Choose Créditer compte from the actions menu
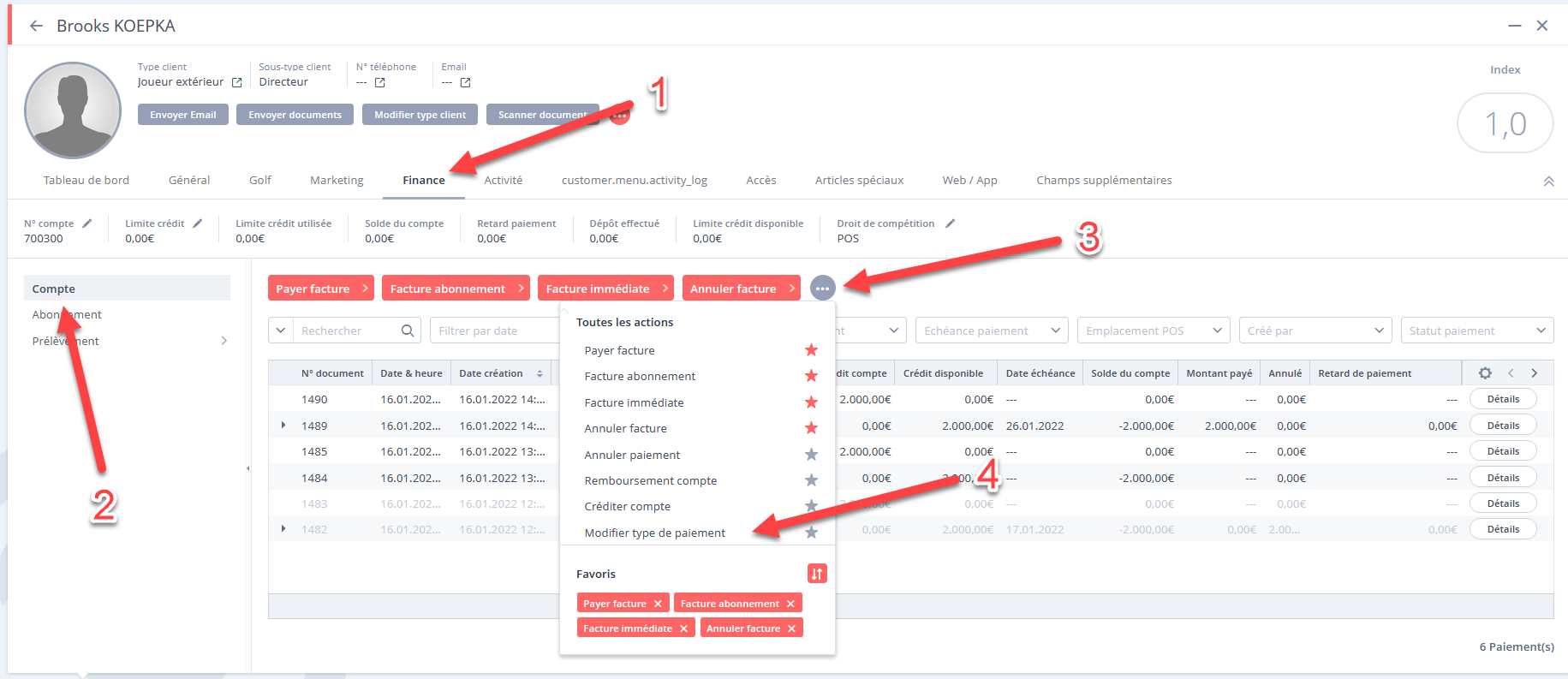 [628, 507]
